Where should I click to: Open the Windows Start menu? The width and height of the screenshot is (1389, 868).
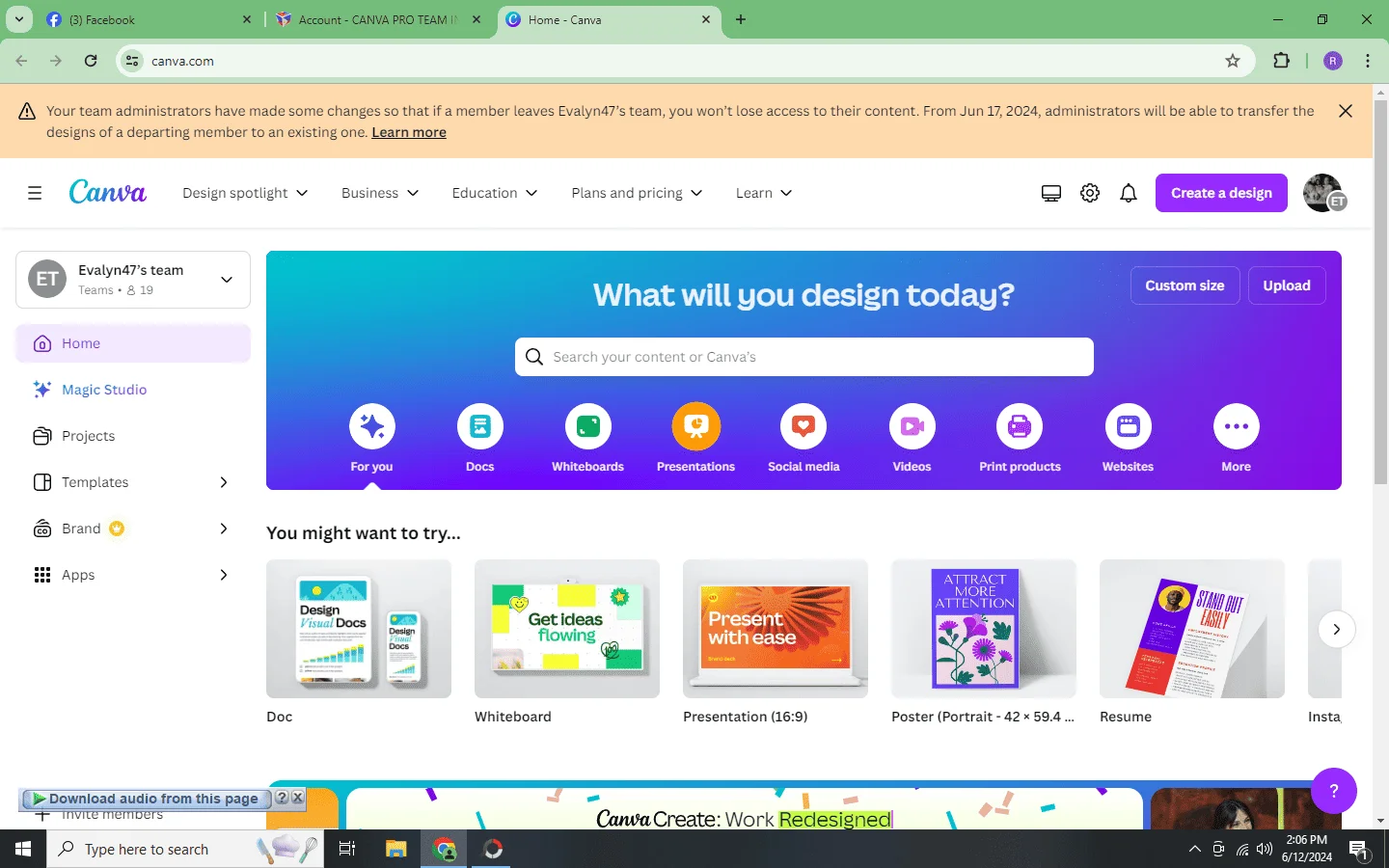(23, 849)
